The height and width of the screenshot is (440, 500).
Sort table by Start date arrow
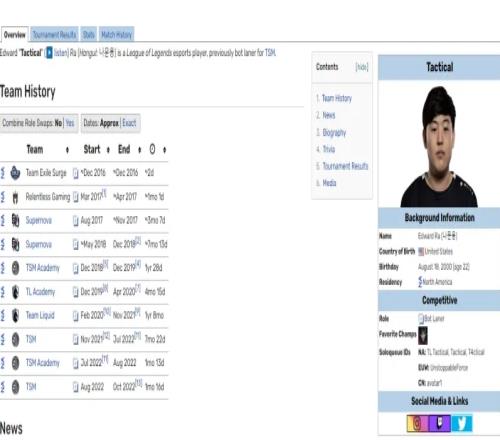(x=108, y=150)
